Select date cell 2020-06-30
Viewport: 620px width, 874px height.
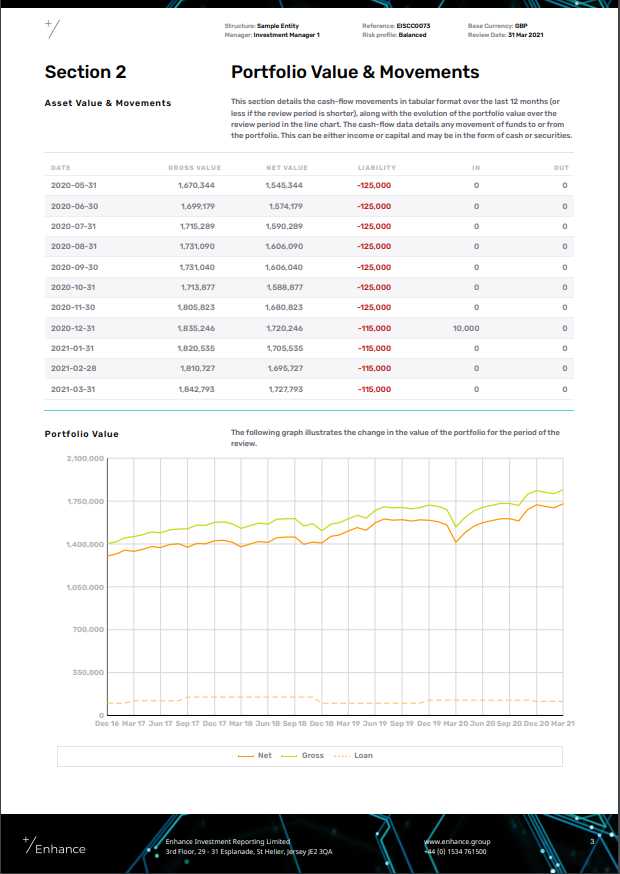point(74,206)
